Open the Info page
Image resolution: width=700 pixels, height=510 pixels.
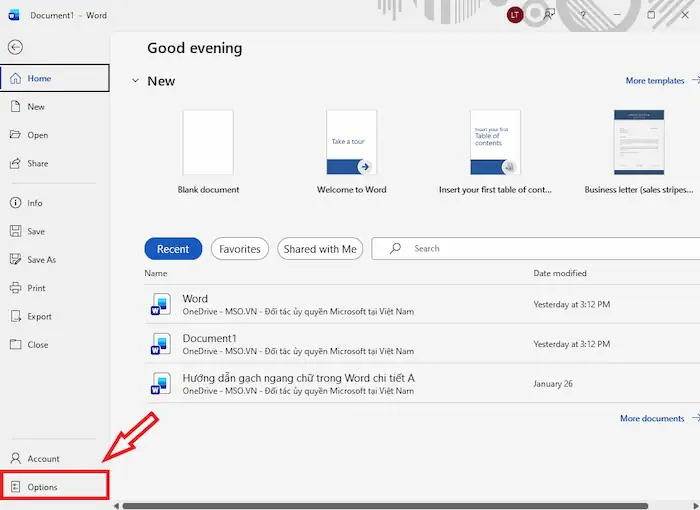click(35, 203)
